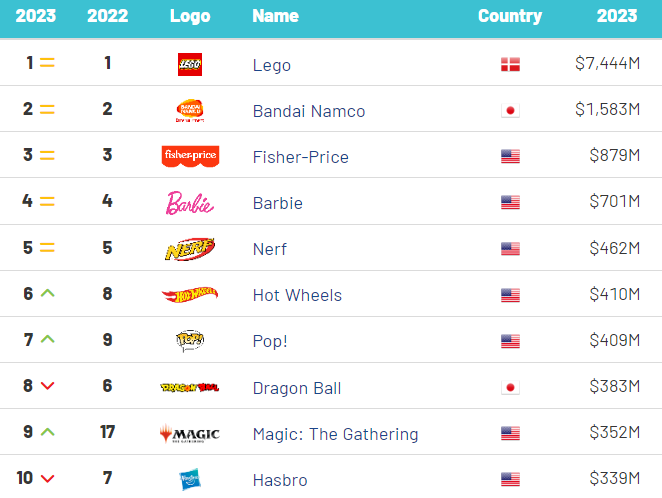Click the Japan flag beside Bandai Namco
This screenshot has width=662, height=498.
point(510,111)
